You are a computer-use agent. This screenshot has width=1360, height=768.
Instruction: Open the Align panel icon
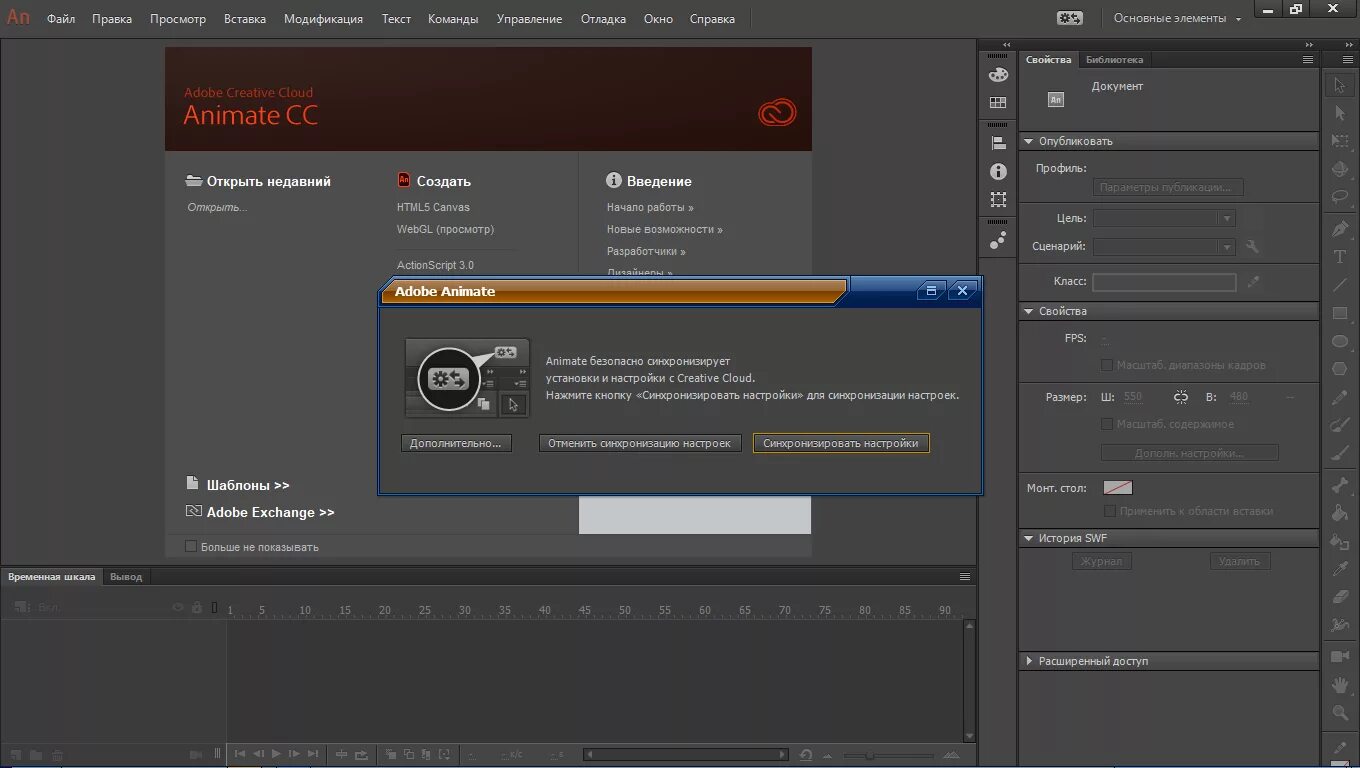[998, 143]
